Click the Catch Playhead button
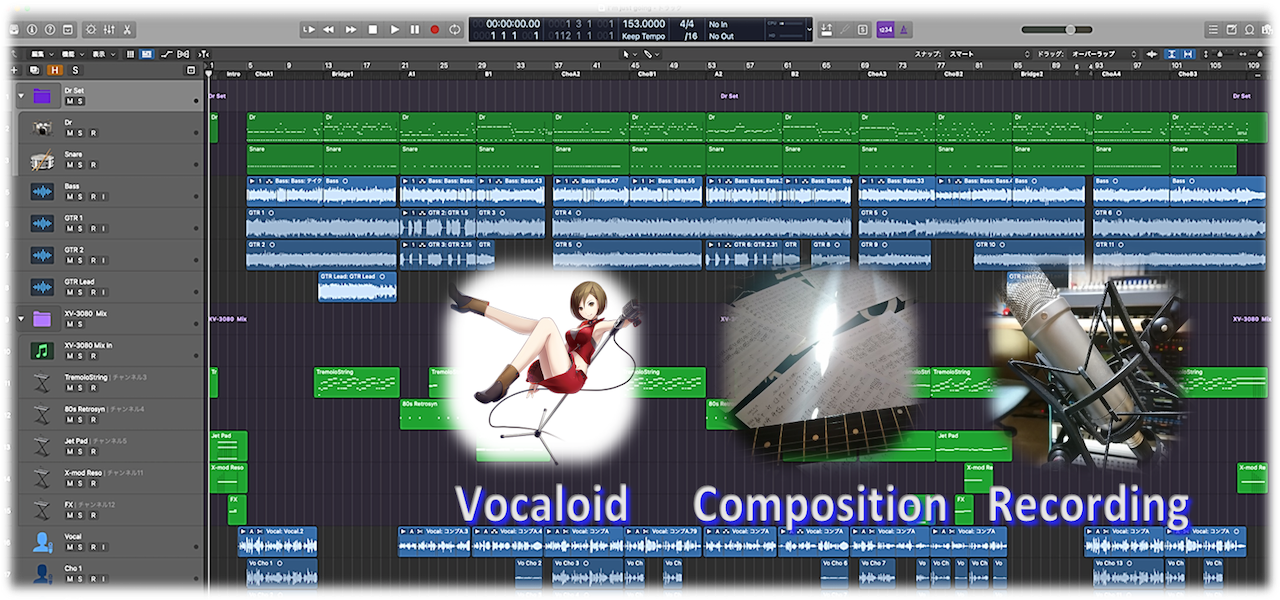 [204, 54]
